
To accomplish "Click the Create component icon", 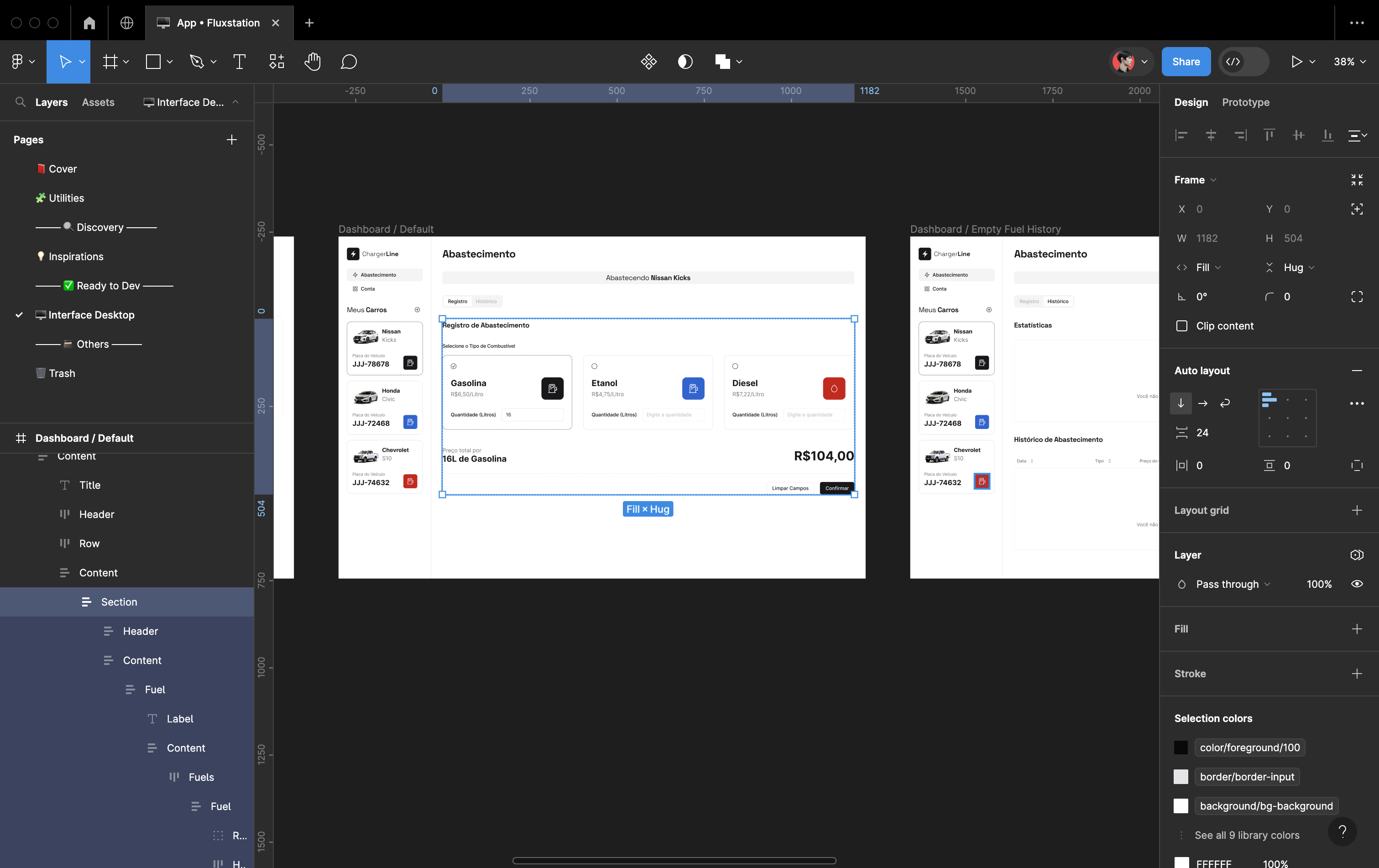I will coord(648,61).
